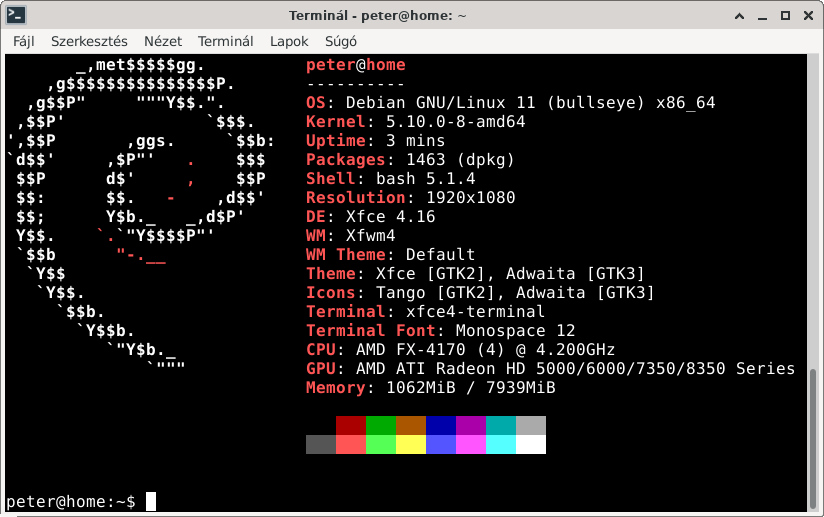This screenshot has height=517, width=824.
Task: Click the WM value 'Xfwm4'
Action: [x=370, y=235]
